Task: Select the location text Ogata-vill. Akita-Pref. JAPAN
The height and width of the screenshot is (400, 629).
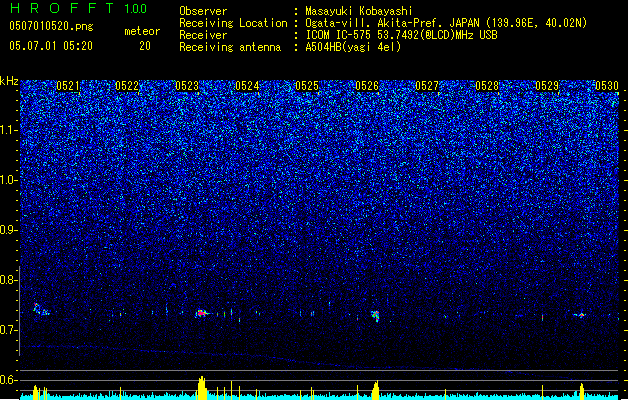Action: [392, 23]
